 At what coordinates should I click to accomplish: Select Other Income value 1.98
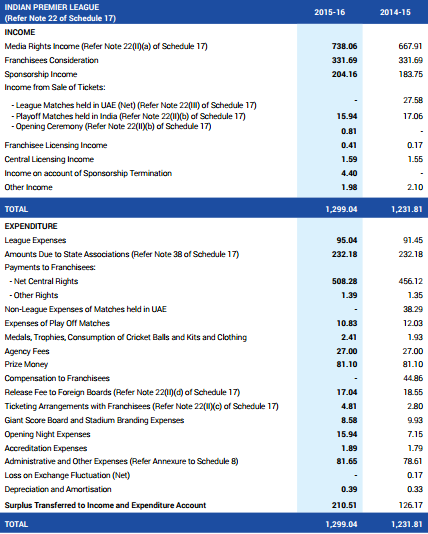pos(349,187)
